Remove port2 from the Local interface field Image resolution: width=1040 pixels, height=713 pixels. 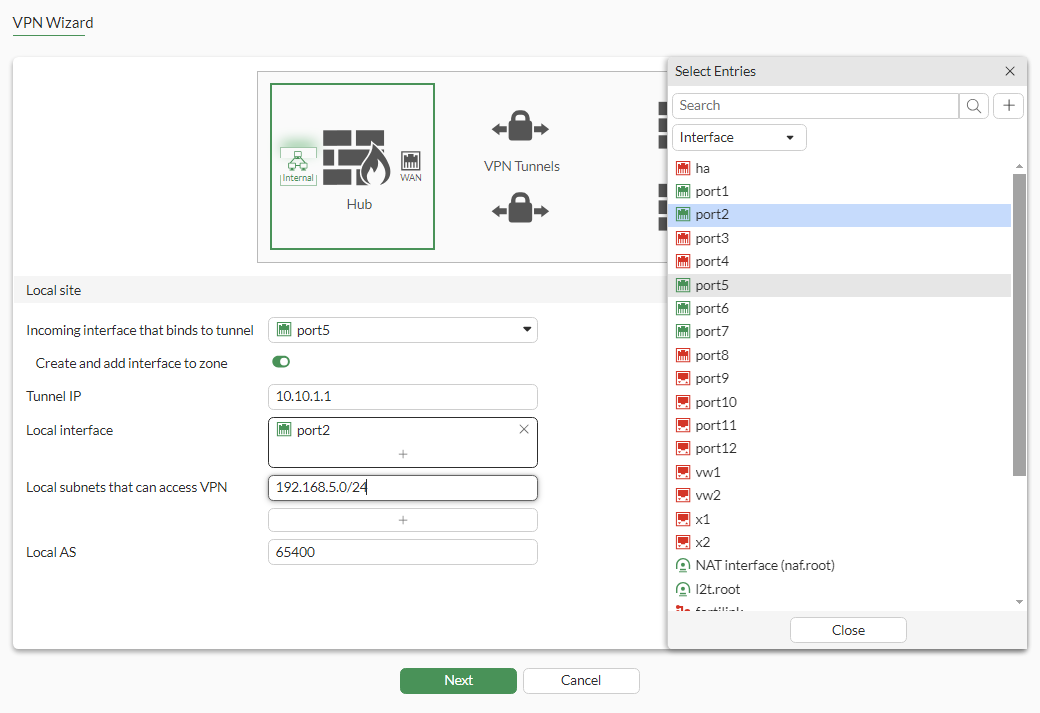(x=524, y=429)
